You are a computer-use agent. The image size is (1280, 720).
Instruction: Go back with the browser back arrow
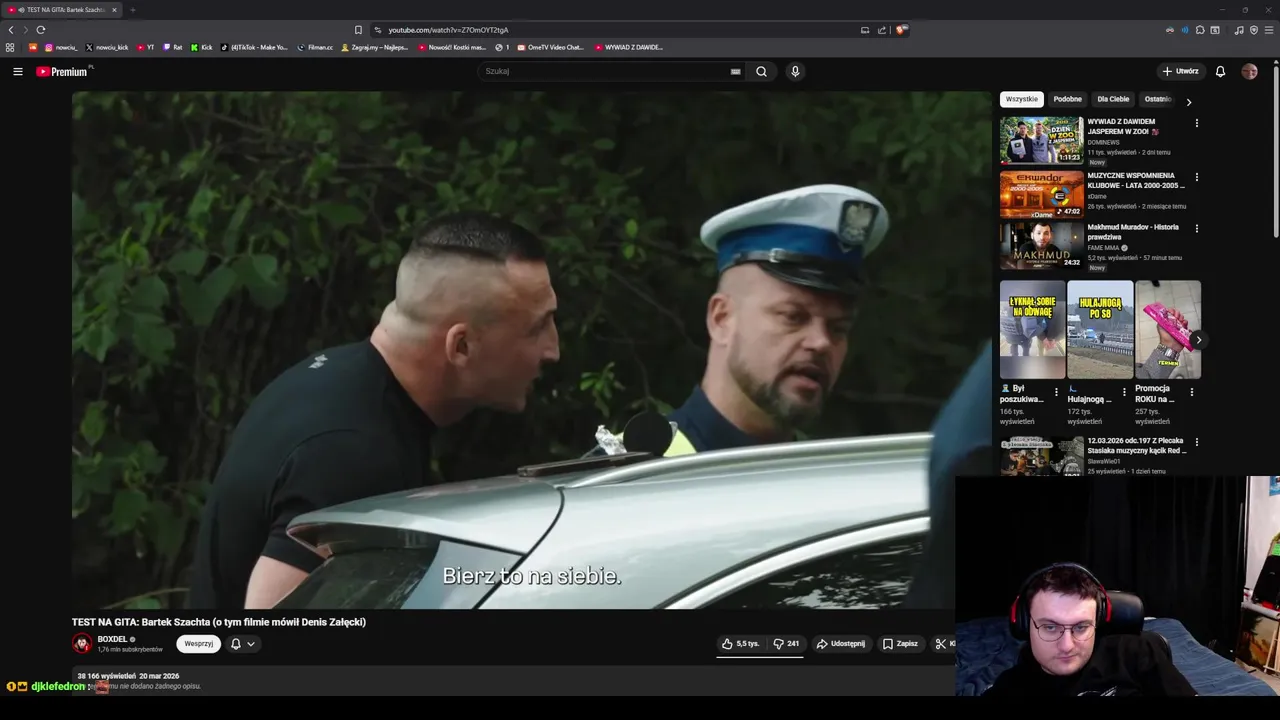point(11,30)
